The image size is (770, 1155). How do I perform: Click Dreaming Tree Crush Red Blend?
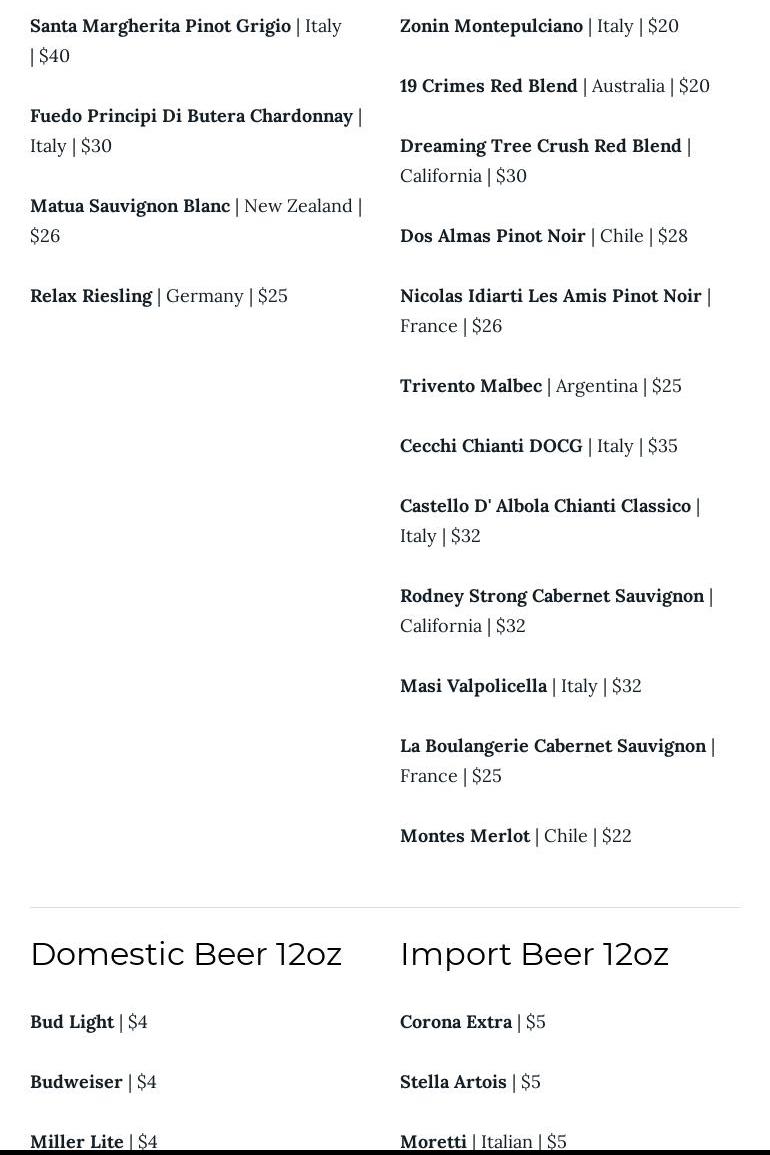(540, 146)
